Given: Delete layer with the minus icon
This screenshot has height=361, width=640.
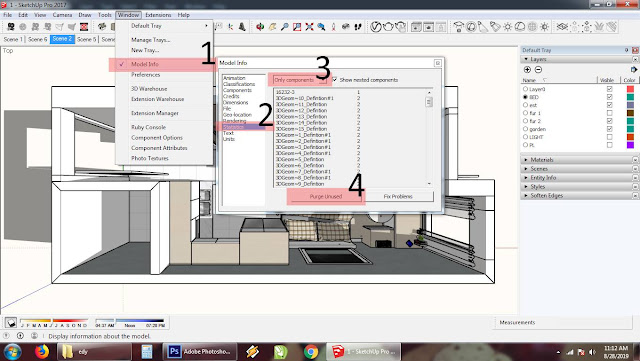Looking at the screenshot, I should [x=538, y=70].
